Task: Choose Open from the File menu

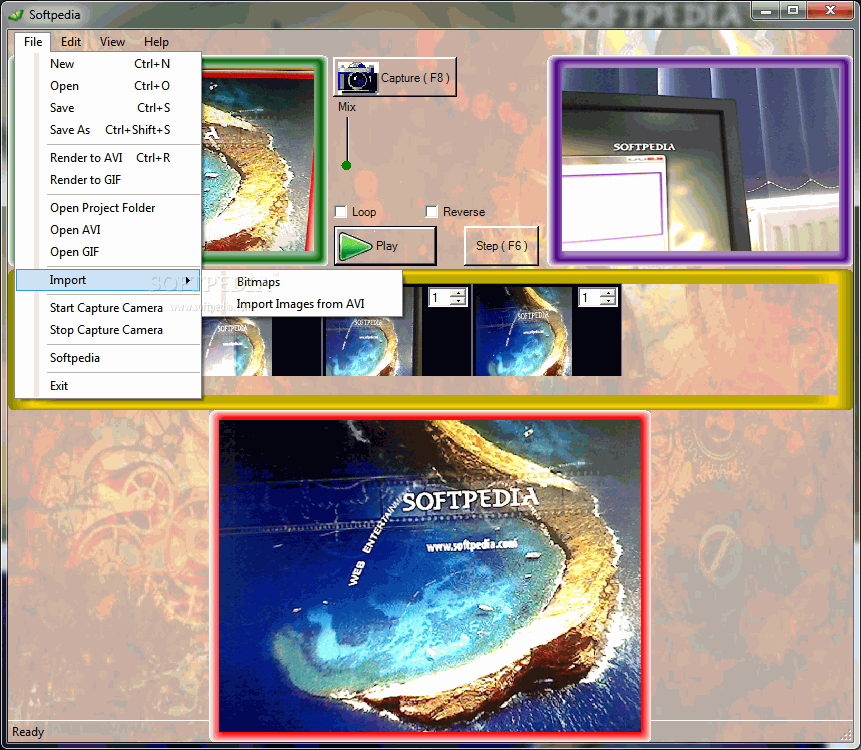Action: click(x=109, y=86)
